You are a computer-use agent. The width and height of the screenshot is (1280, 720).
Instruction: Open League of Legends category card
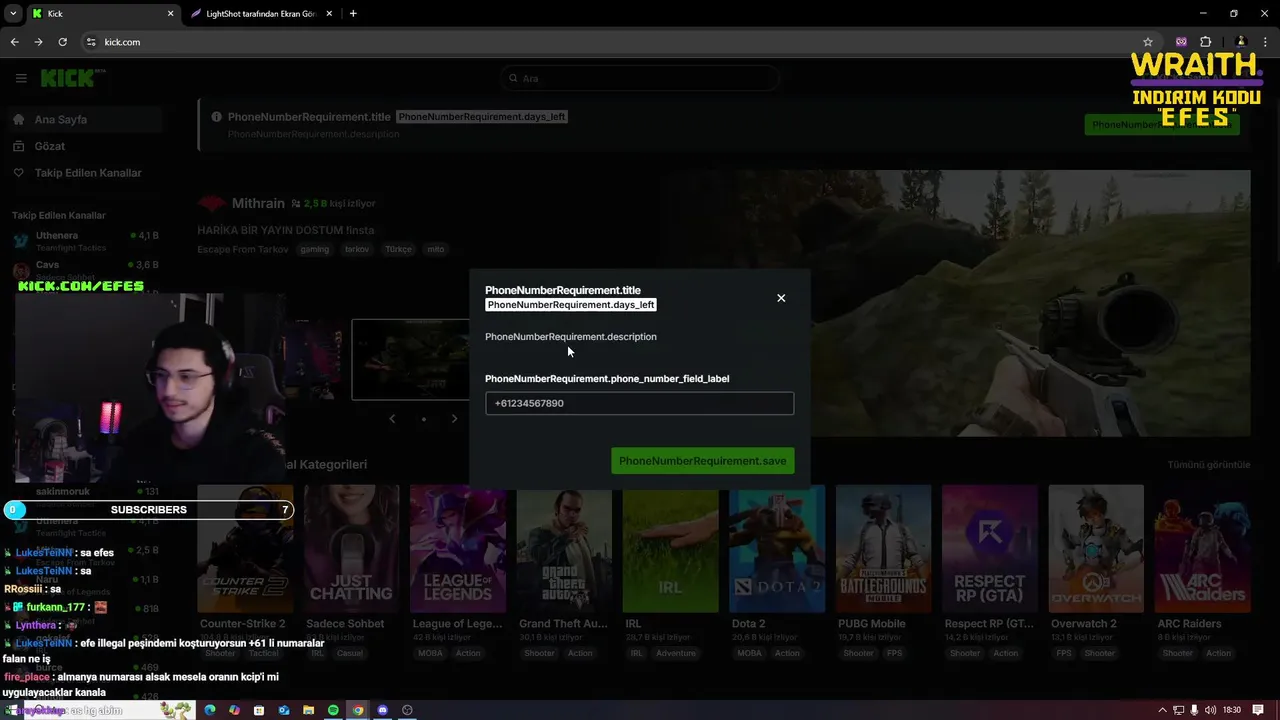pos(458,548)
